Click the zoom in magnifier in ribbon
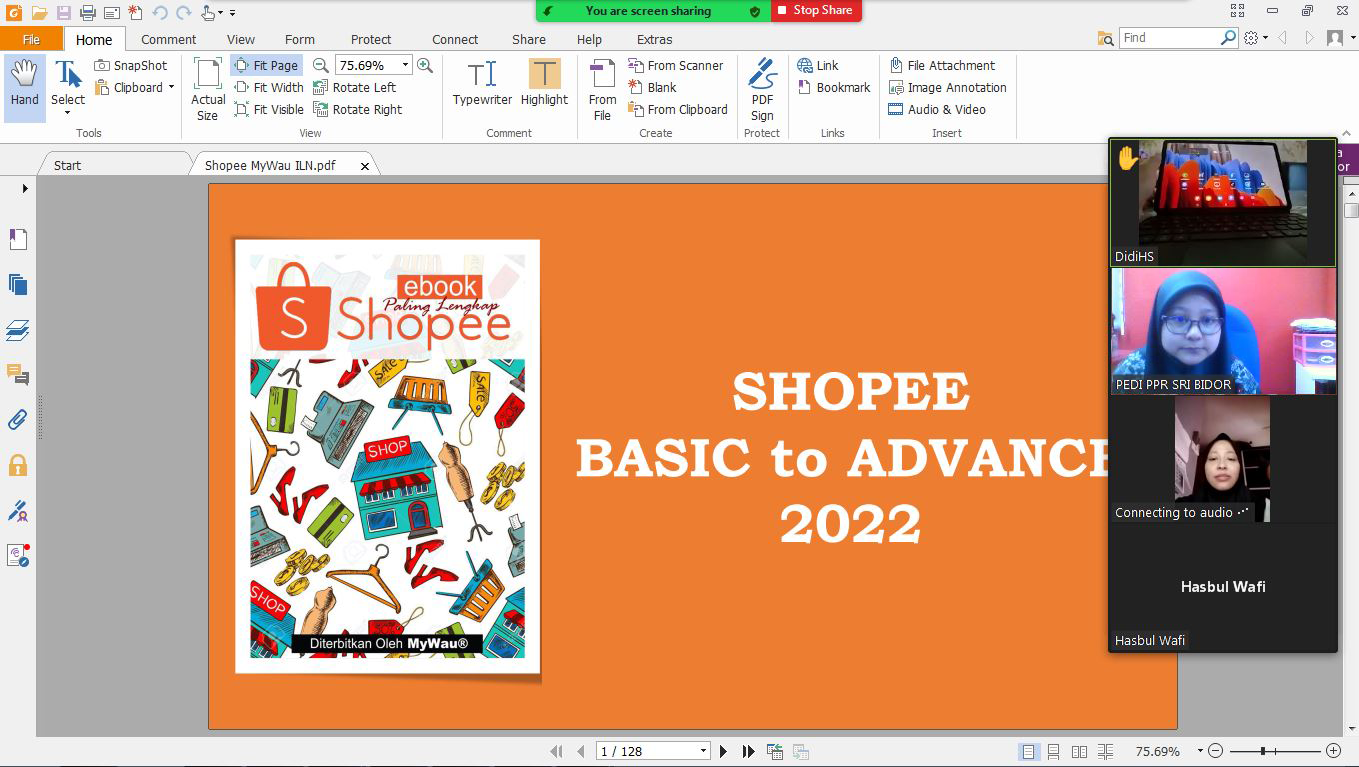The width and height of the screenshot is (1359, 767). pyautogui.click(x=425, y=65)
